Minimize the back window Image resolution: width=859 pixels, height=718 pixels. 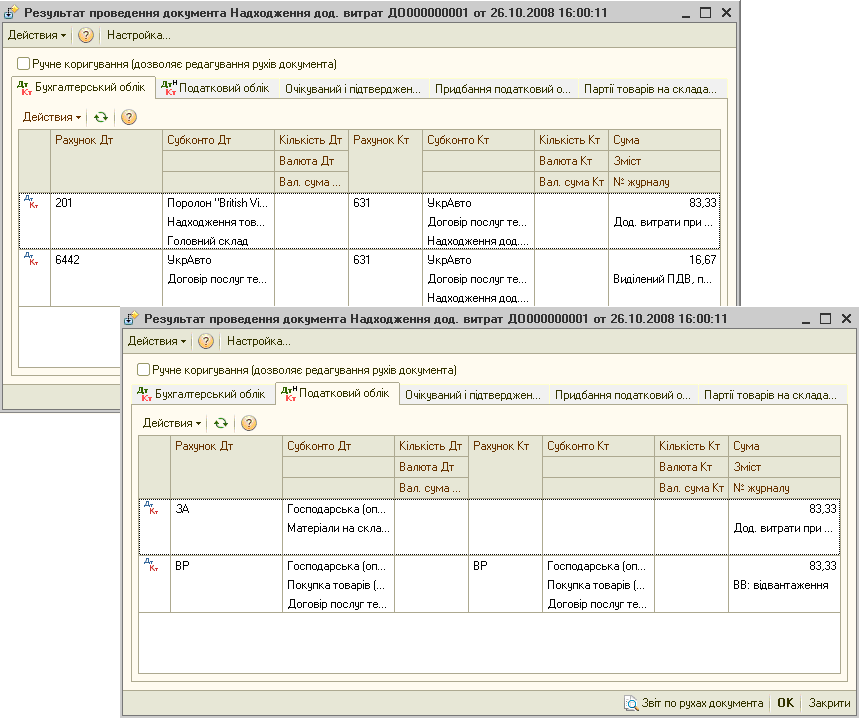pos(685,13)
